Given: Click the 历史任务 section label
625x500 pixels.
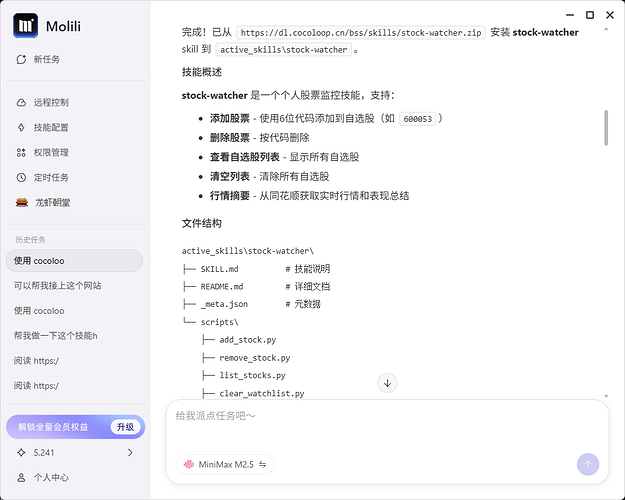Looking at the screenshot, I should click(x=30, y=240).
